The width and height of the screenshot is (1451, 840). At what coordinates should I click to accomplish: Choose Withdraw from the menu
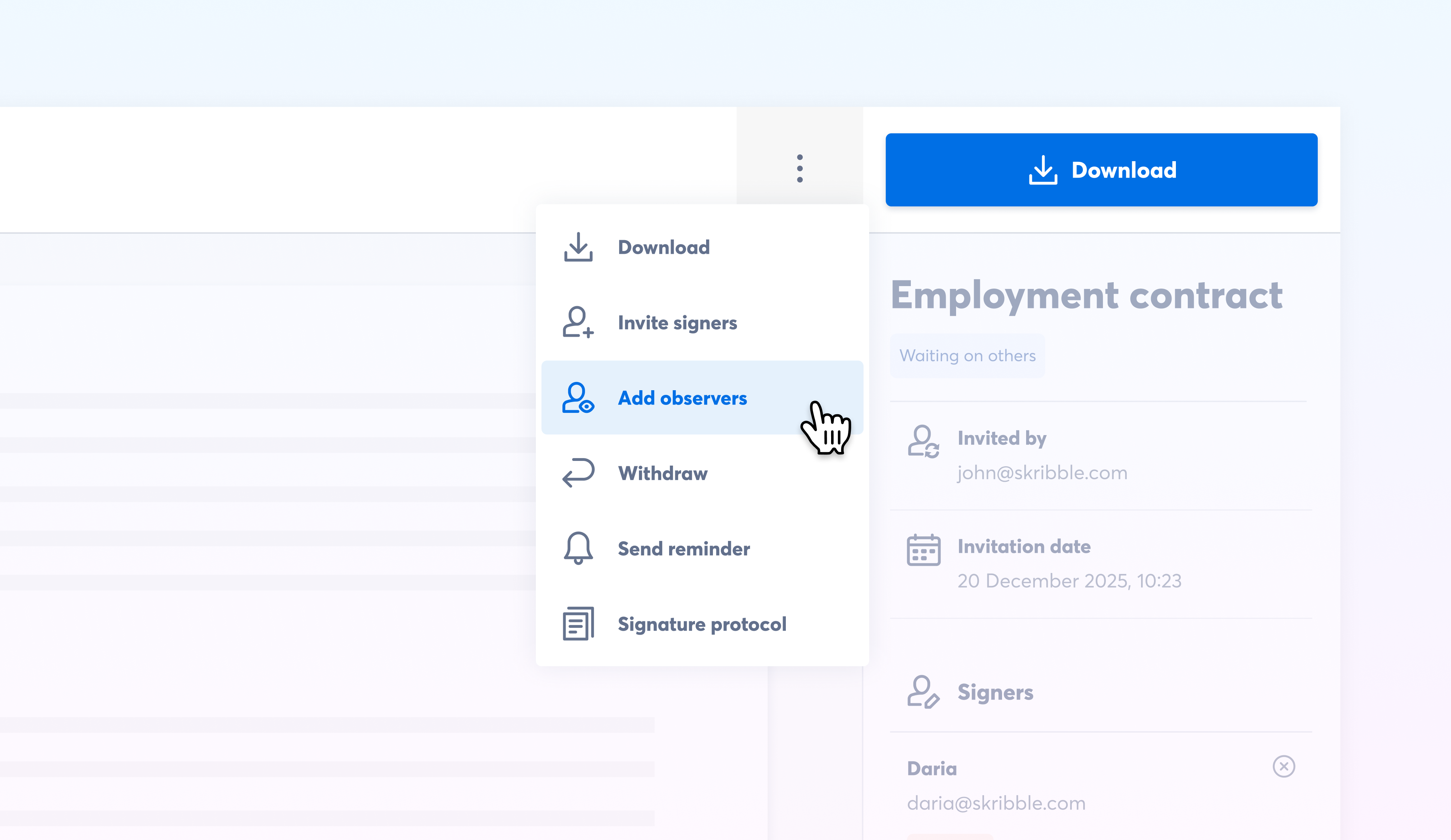(x=702, y=473)
